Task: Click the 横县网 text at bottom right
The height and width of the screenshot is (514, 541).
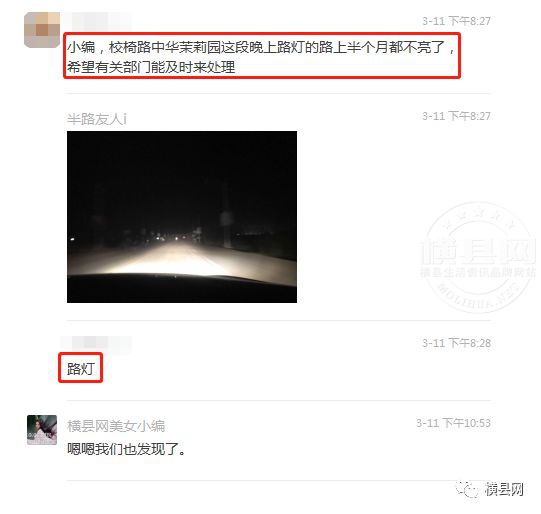Action: point(504,490)
